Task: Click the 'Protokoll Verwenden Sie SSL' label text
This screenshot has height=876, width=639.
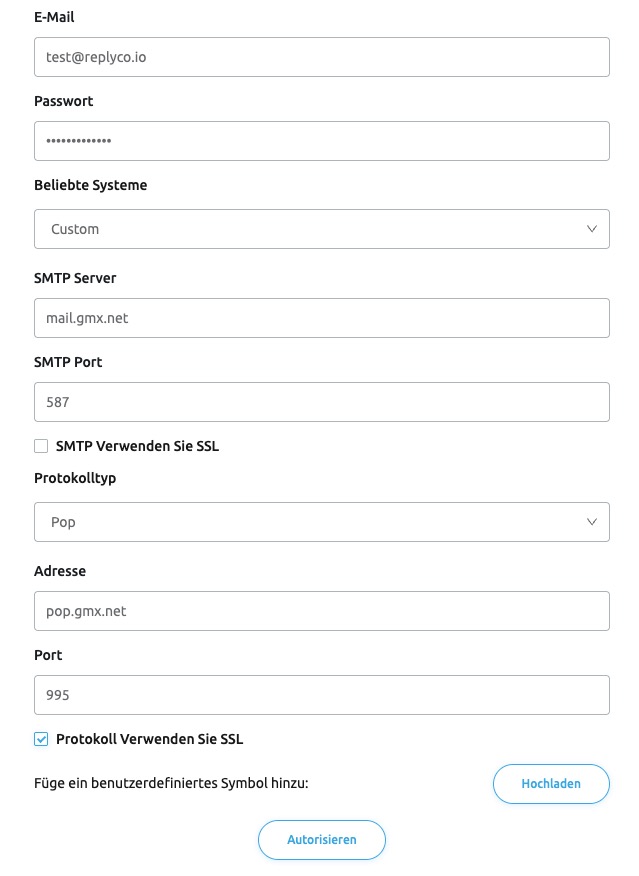Action: (x=150, y=739)
